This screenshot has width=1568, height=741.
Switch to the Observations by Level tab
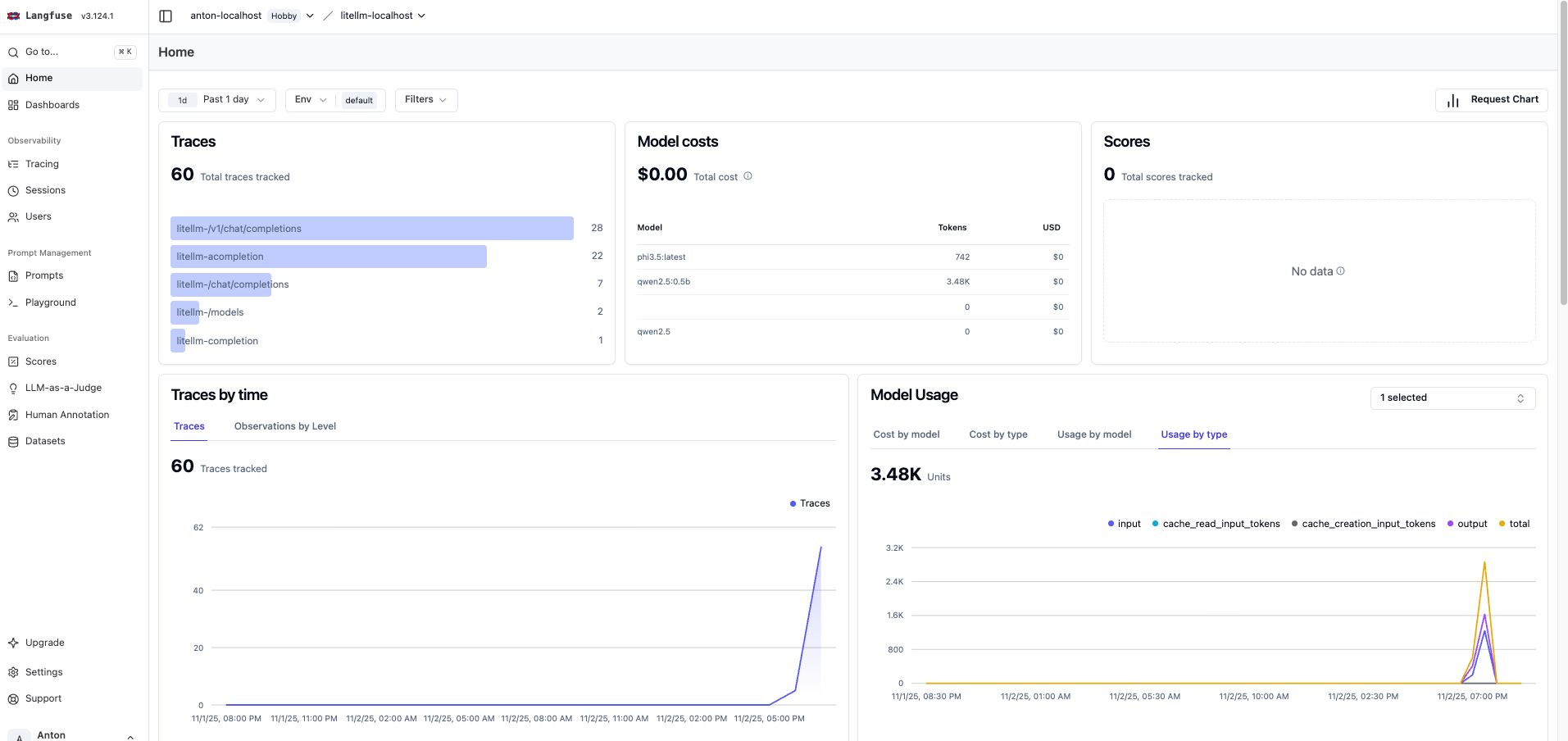click(x=284, y=426)
